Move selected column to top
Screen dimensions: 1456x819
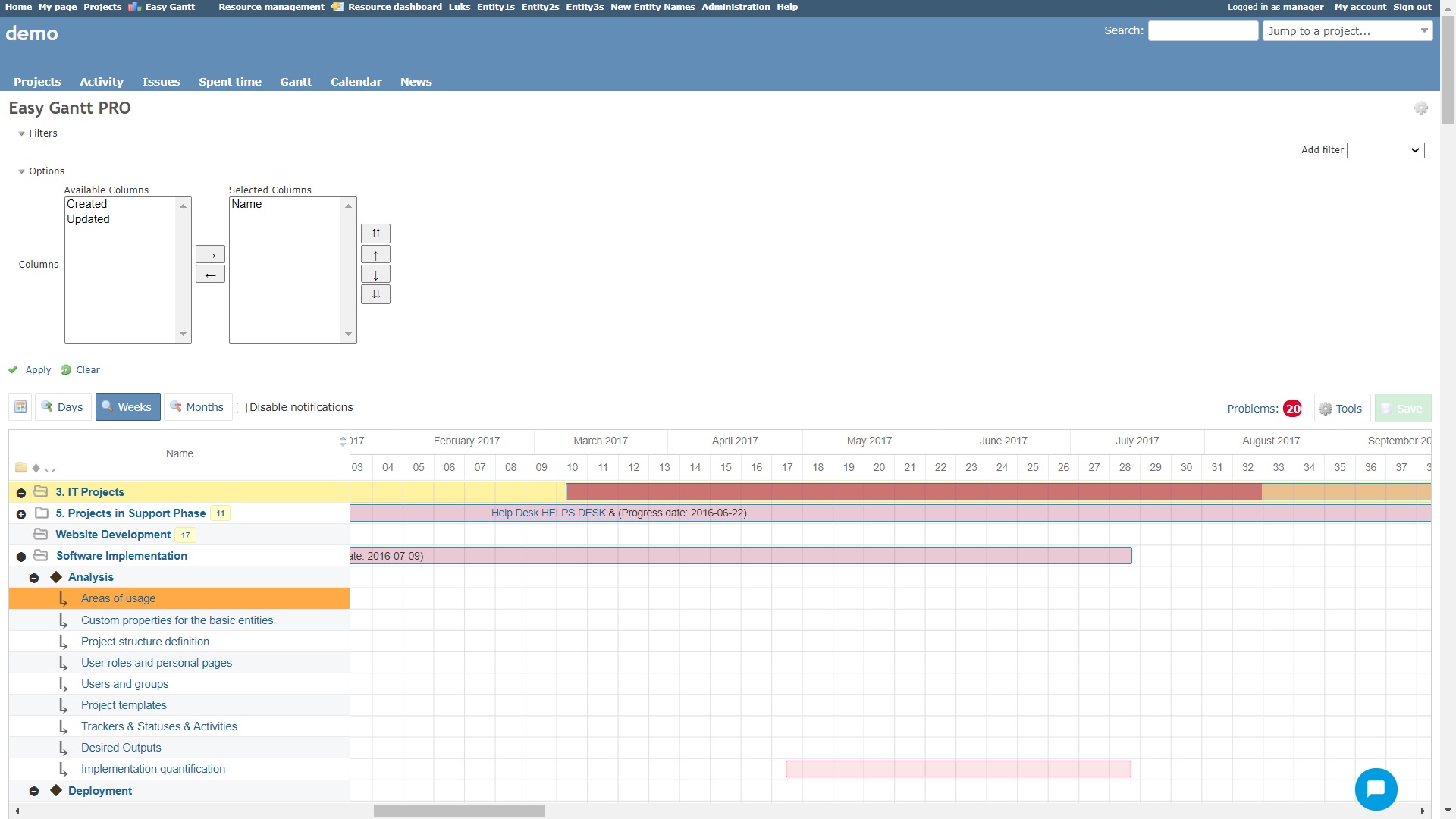(375, 234)
